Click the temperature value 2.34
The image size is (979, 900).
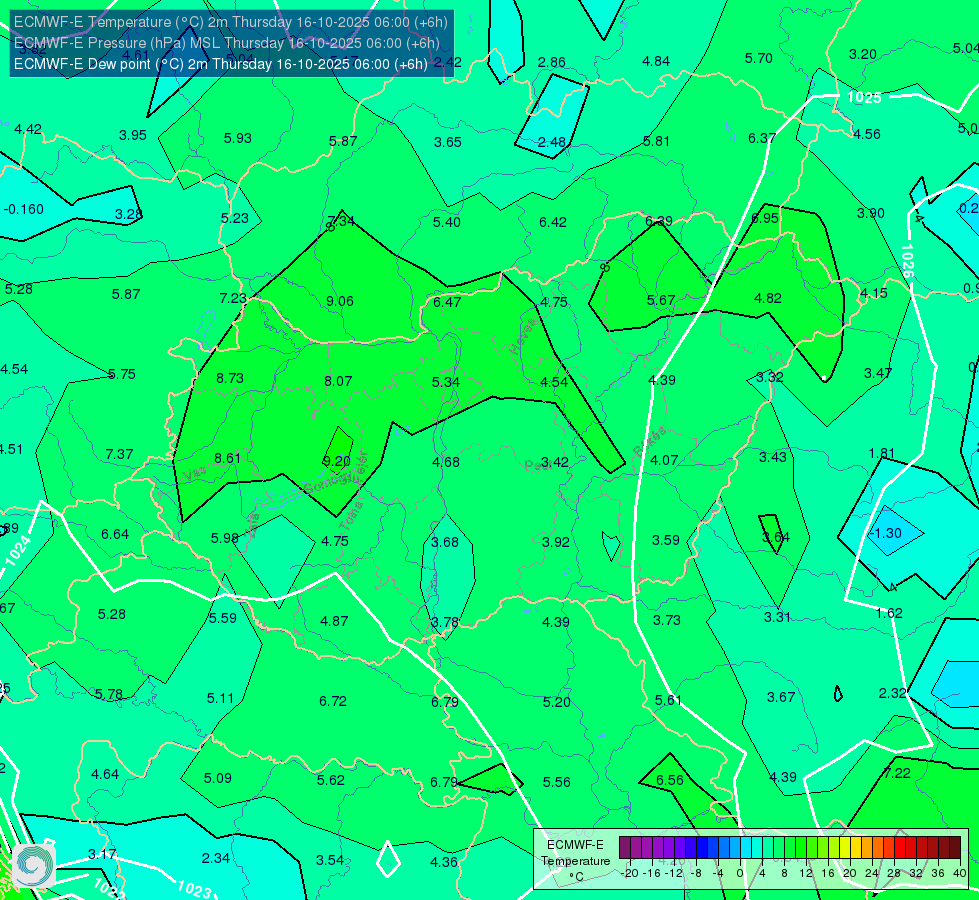click(215, 858)
